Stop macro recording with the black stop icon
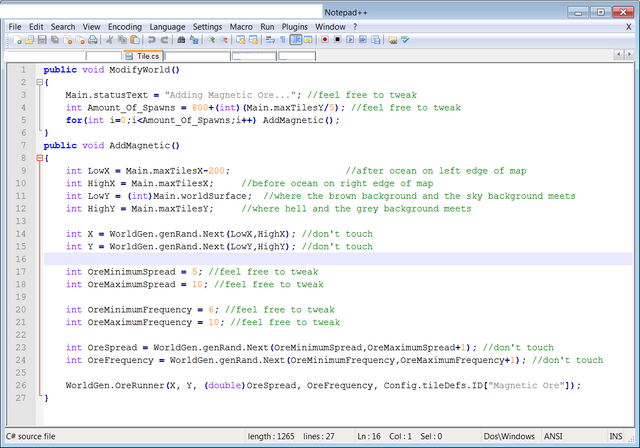The image size is (640, 448). point(338,40)
